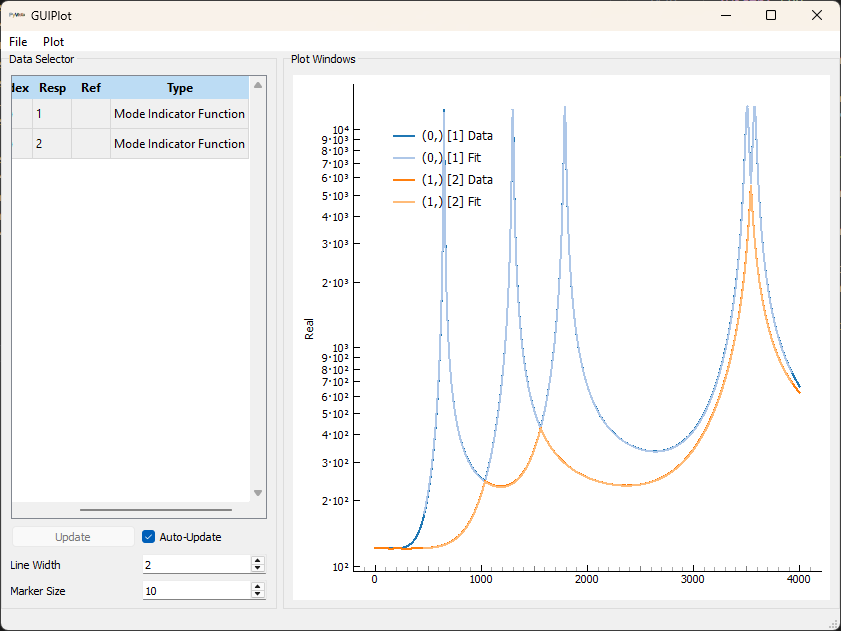Image resolution: width=841 pixels, height=631 pixels.
Task: Increment Marker Size using the up arrow
Action: (257, 587)
